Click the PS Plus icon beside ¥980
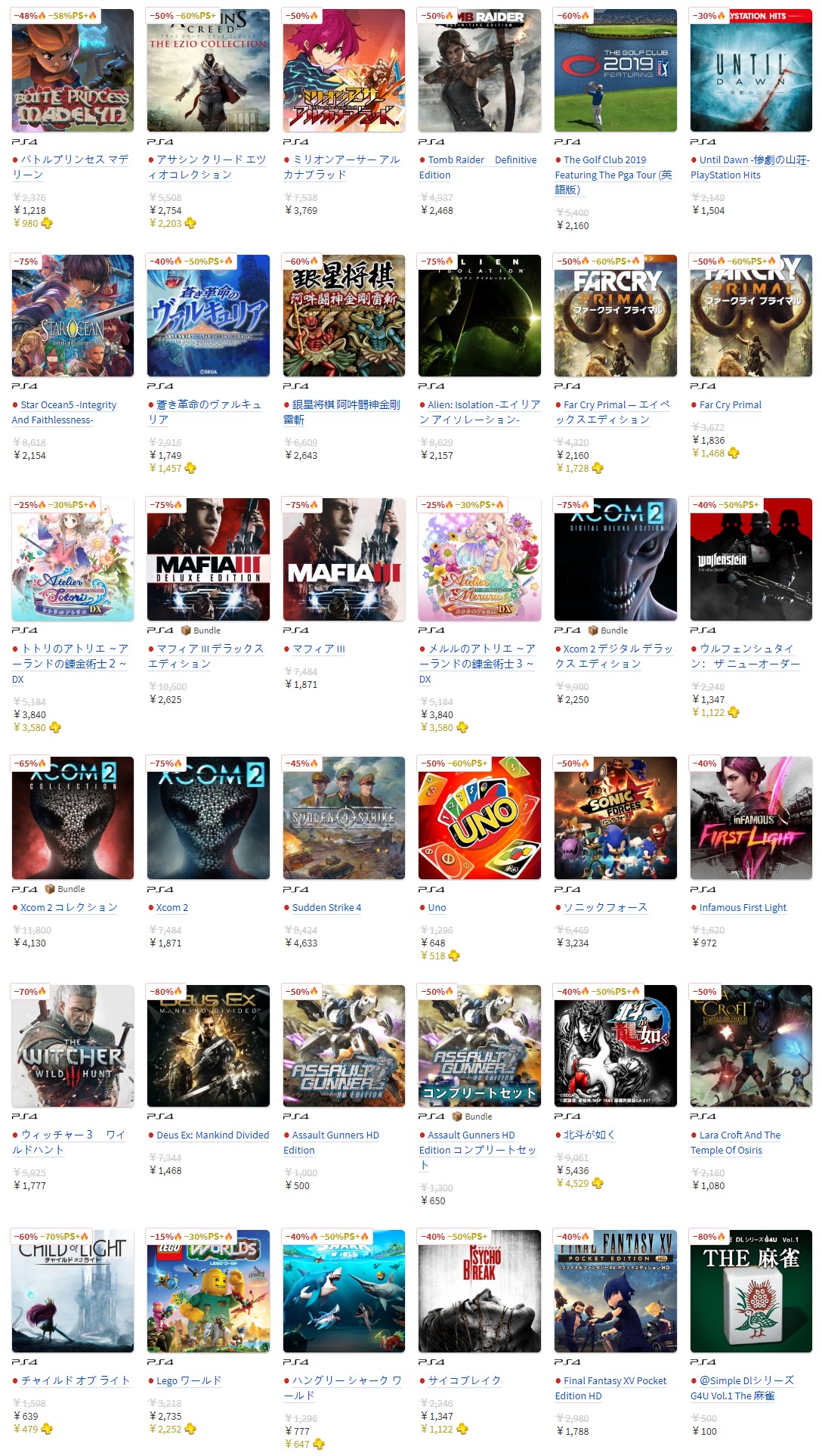Screen dimensions: 822x1456 [x=47, y=223]
